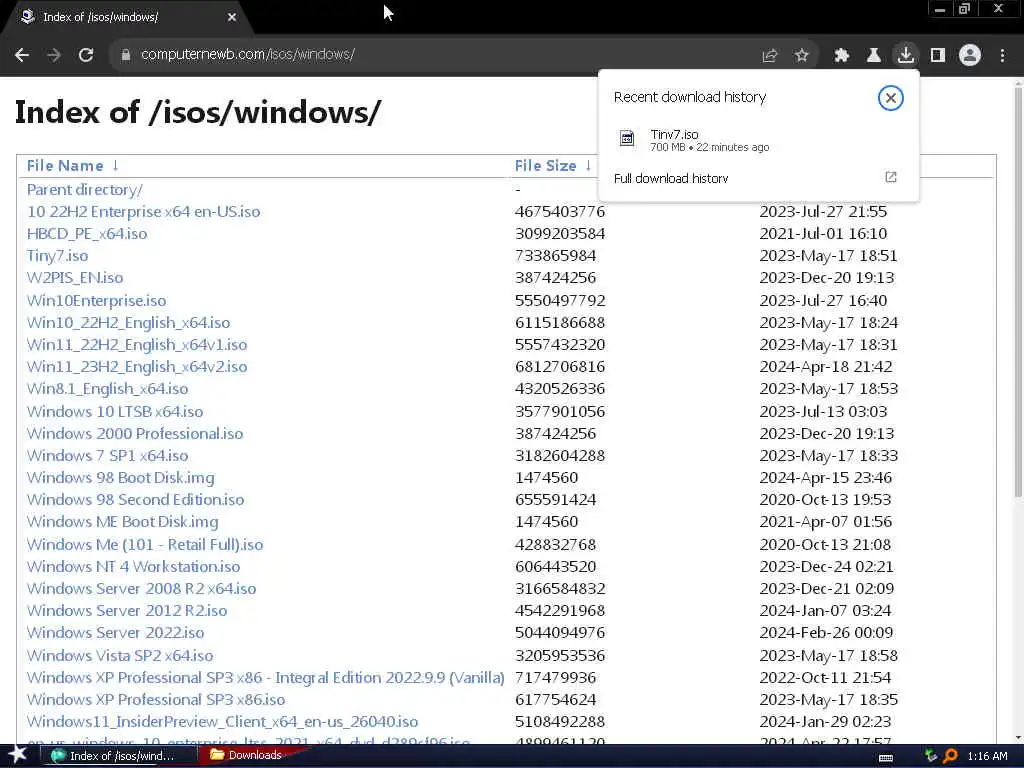Click the 1:16 AM clock
The image size is (1024, 768).
click(x=987, y=756)
